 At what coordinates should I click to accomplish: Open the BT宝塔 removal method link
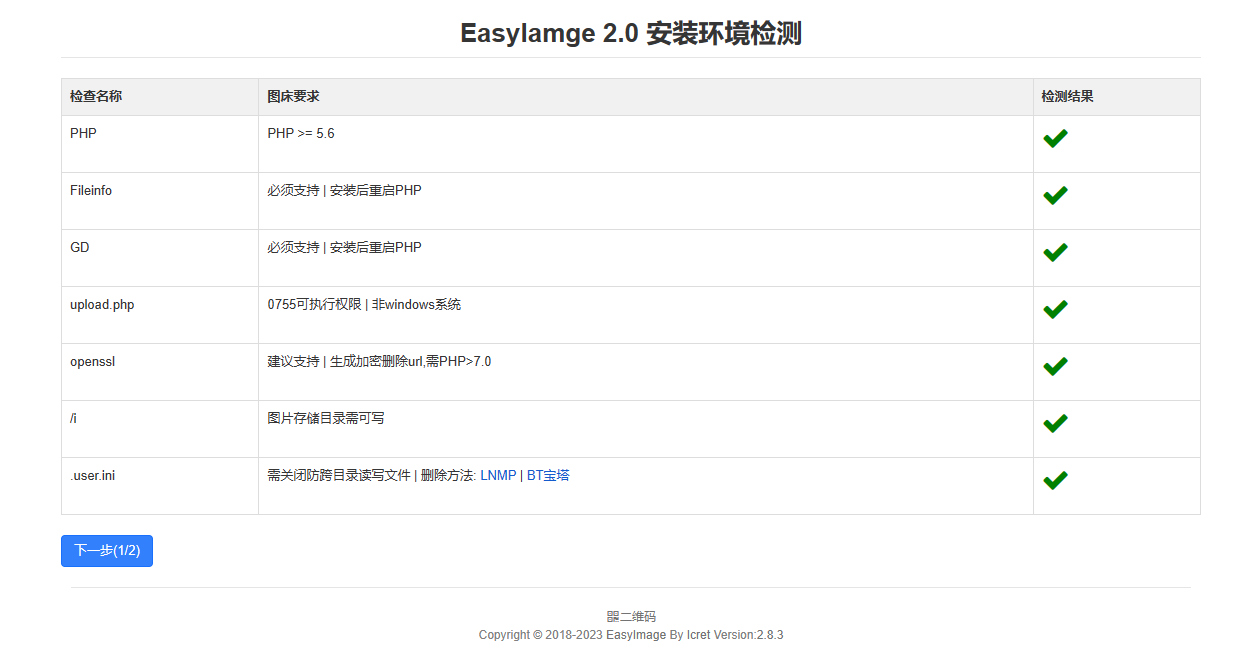click(548, 476)
